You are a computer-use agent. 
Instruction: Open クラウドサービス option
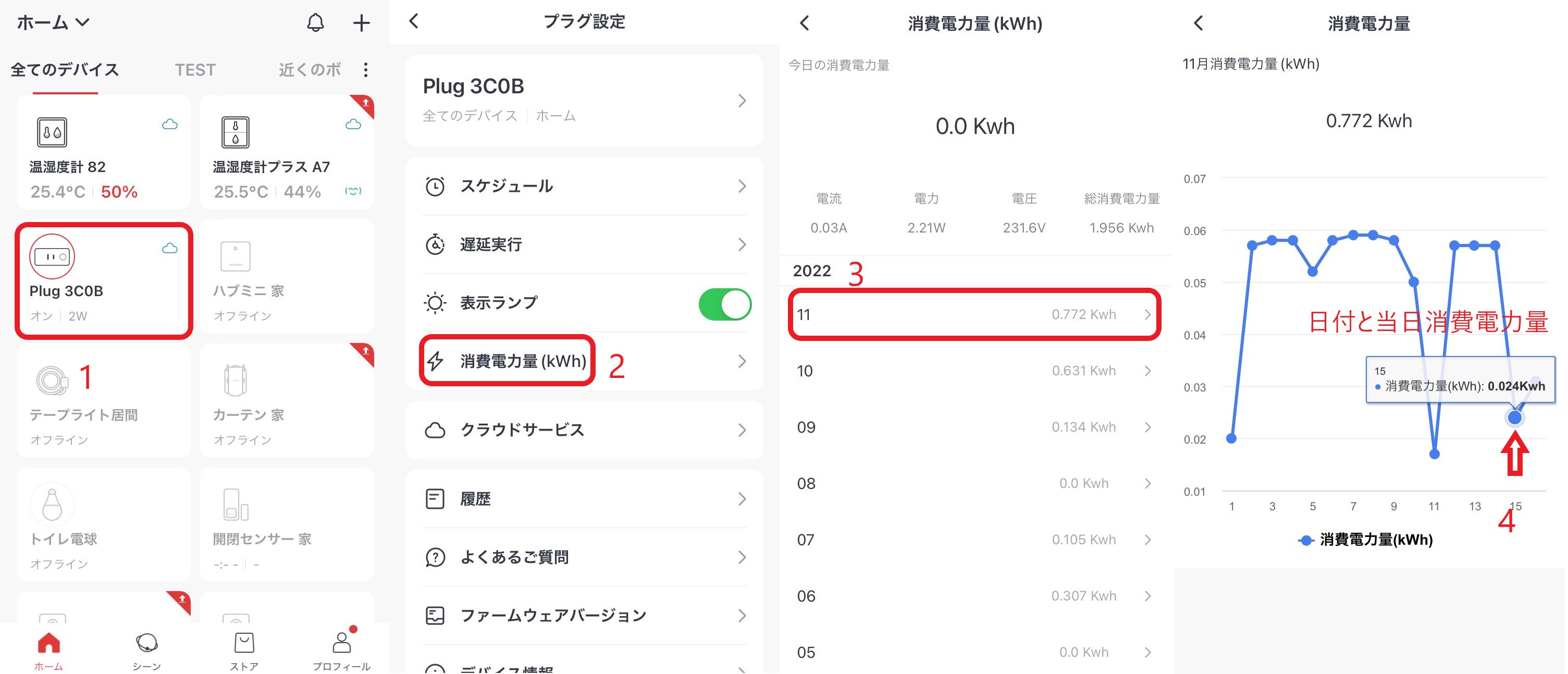[x=584, y=430]
